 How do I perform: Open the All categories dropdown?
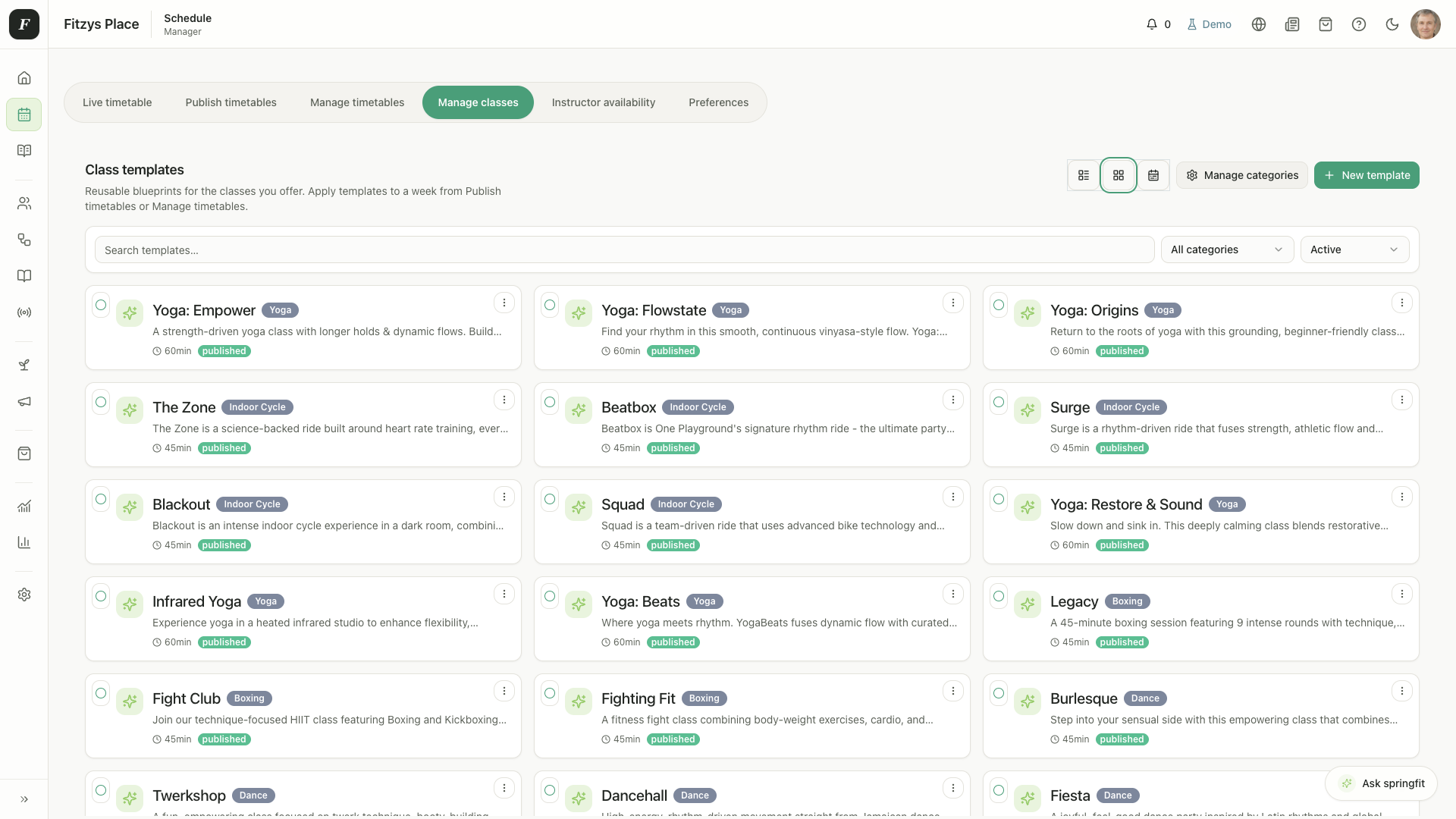click(1227, 249)
